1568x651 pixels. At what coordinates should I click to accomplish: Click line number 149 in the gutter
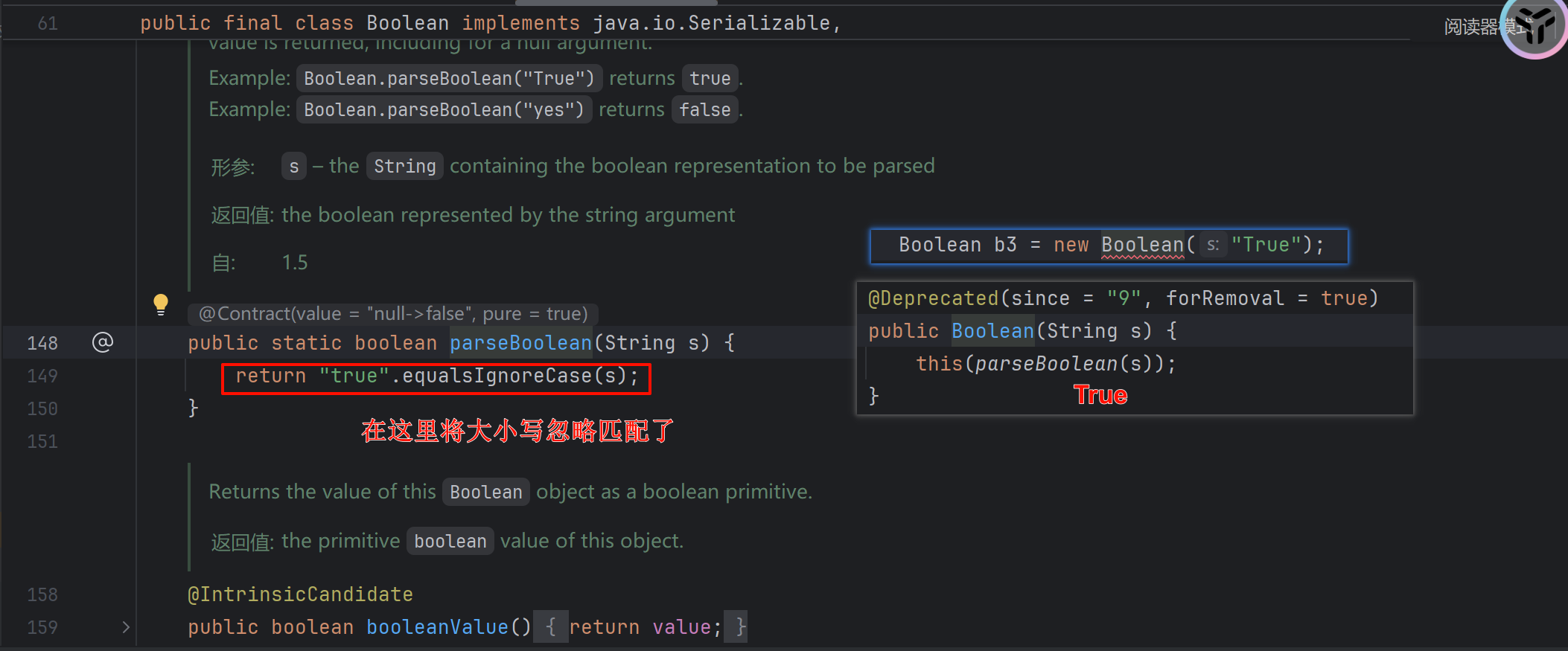point(42,376)
